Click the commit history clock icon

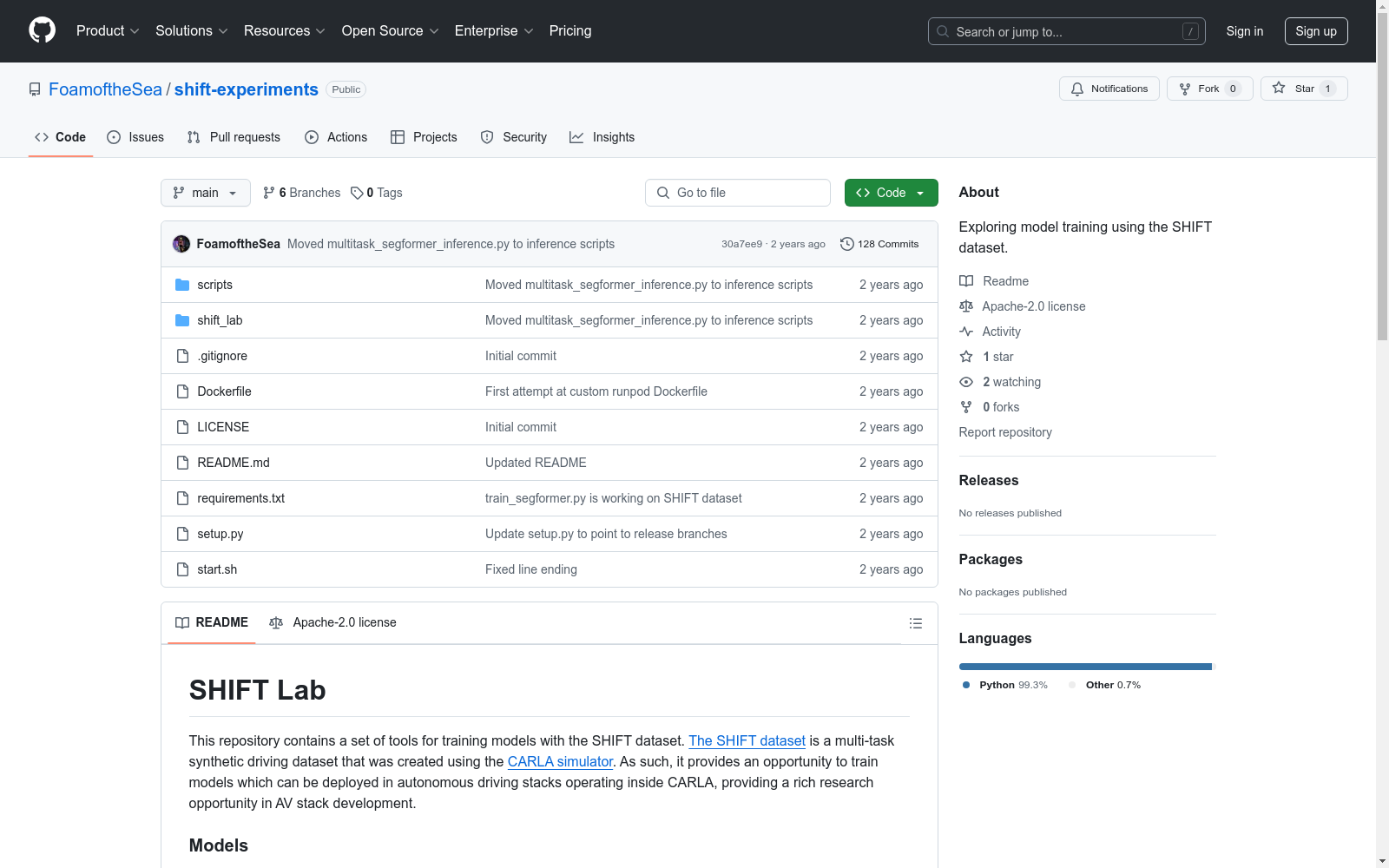(846, 244)
